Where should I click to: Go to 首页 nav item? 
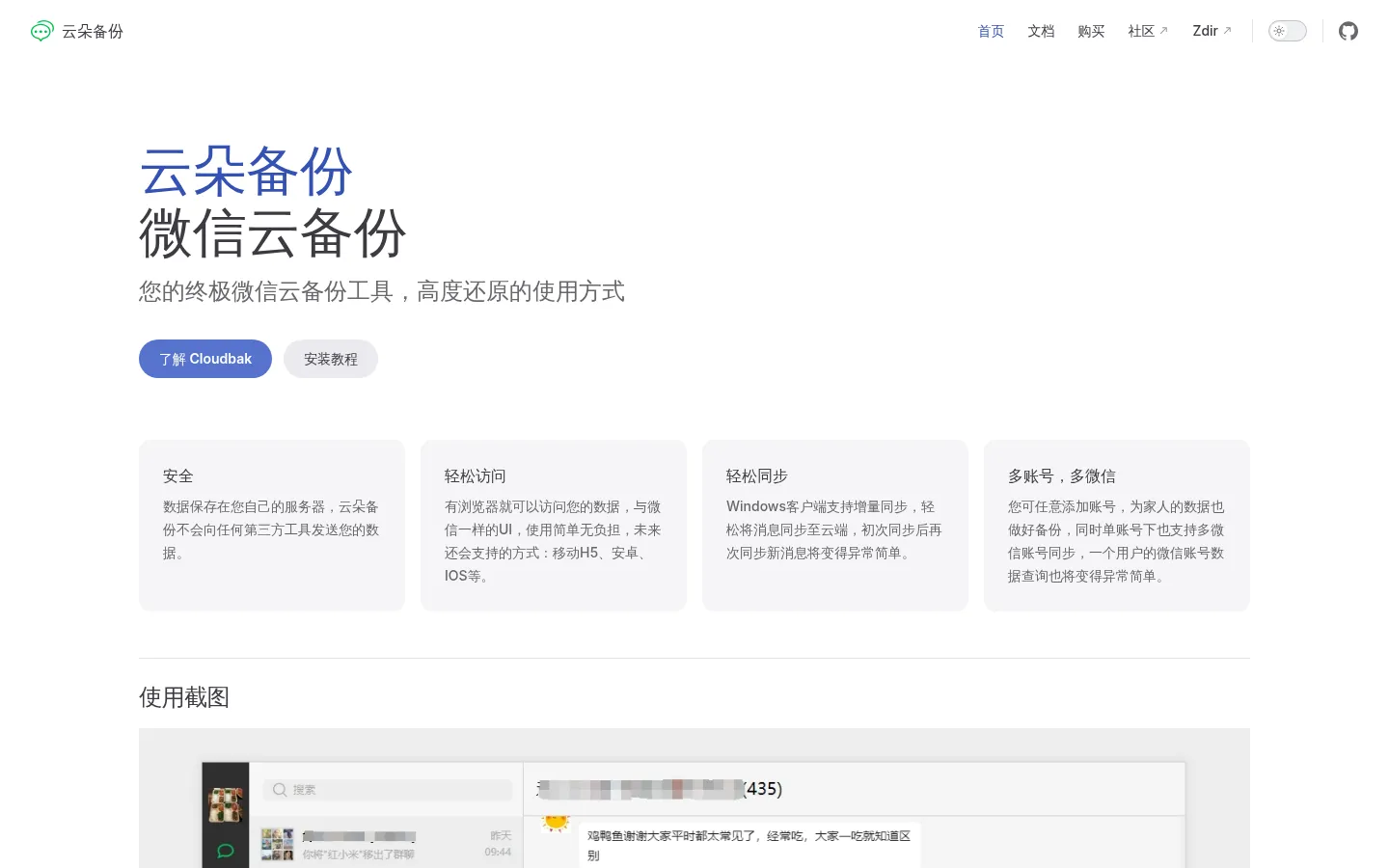coord(991,31)
